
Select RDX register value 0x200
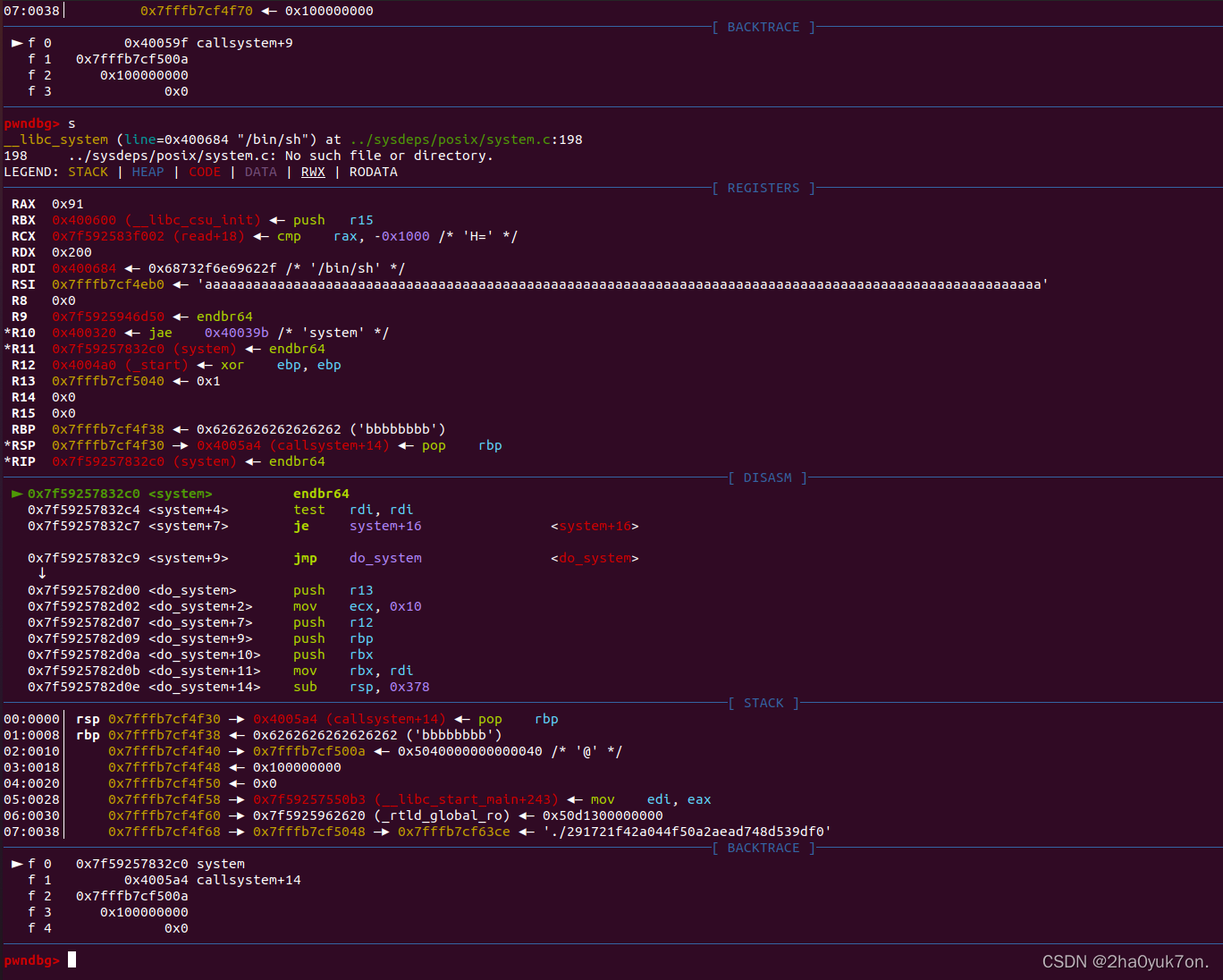tap(72, 252)
